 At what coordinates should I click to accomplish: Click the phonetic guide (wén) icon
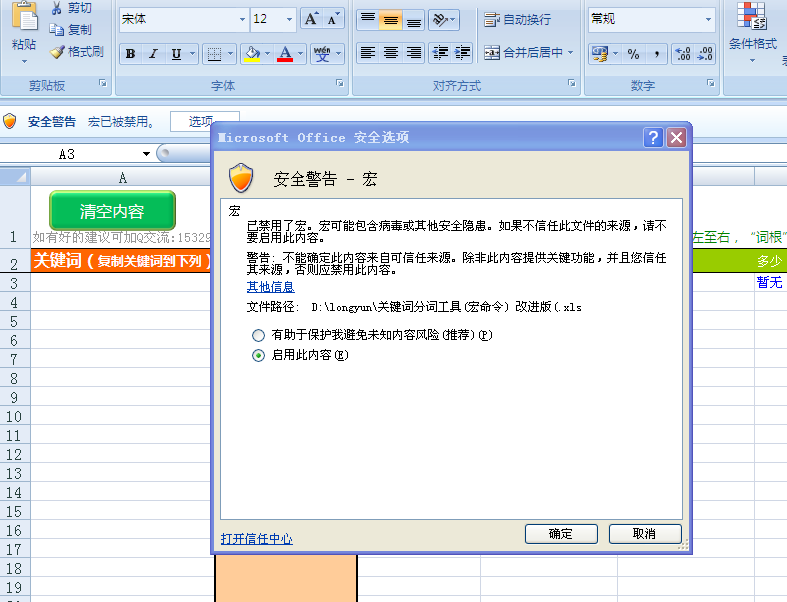pos(322,53)
